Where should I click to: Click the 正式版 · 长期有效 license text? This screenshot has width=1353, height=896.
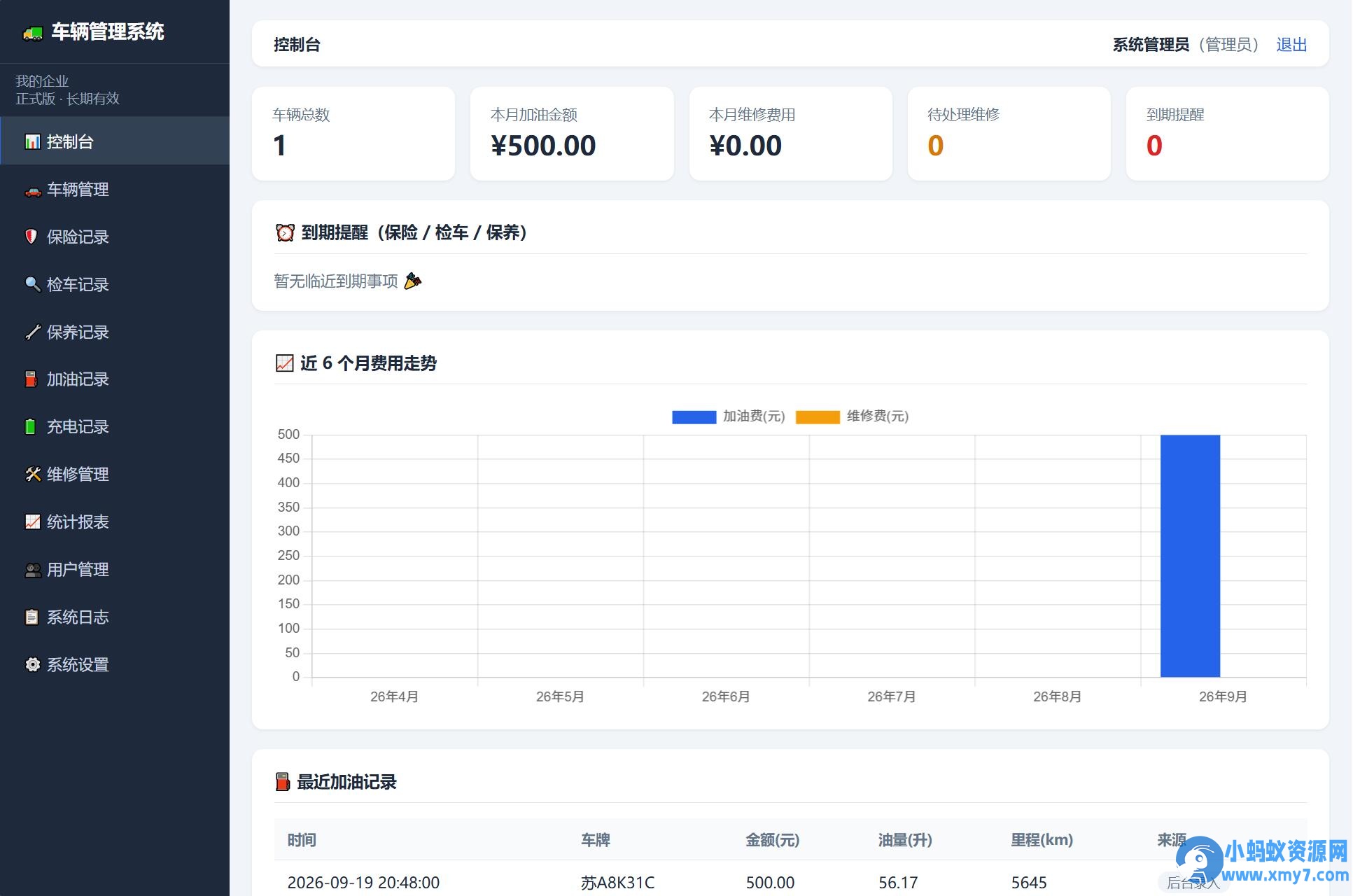click(67, 99)
